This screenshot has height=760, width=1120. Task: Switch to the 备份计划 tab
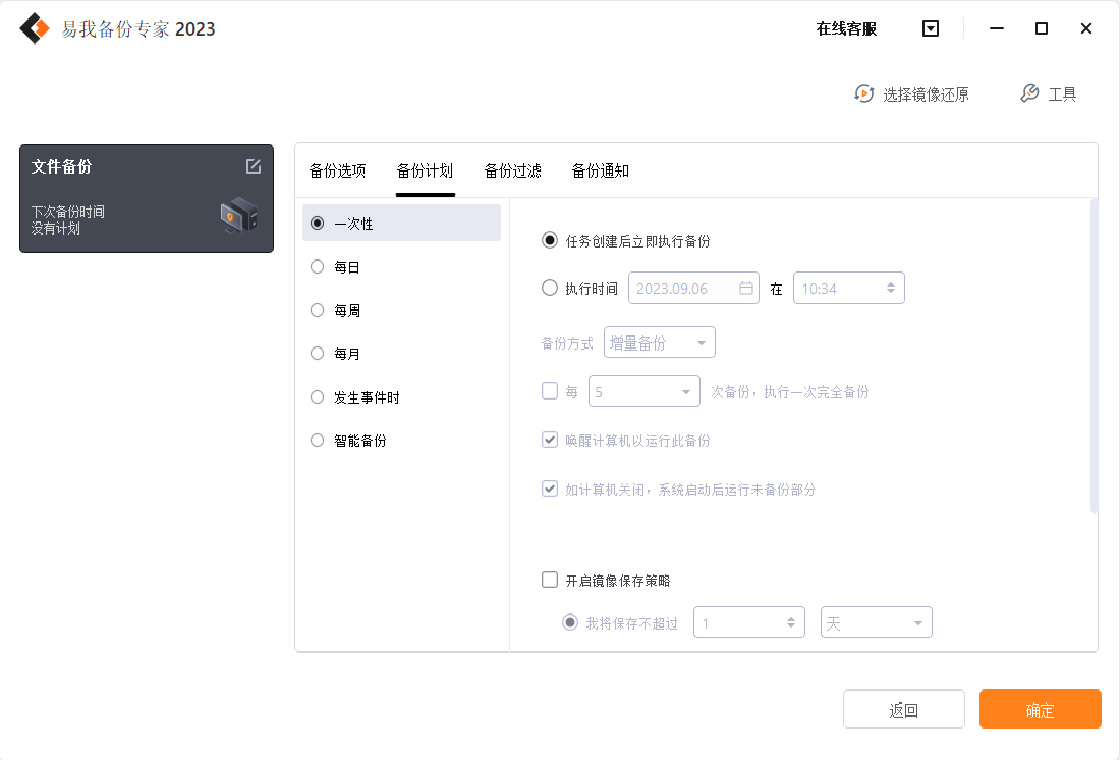pos(425,171)
